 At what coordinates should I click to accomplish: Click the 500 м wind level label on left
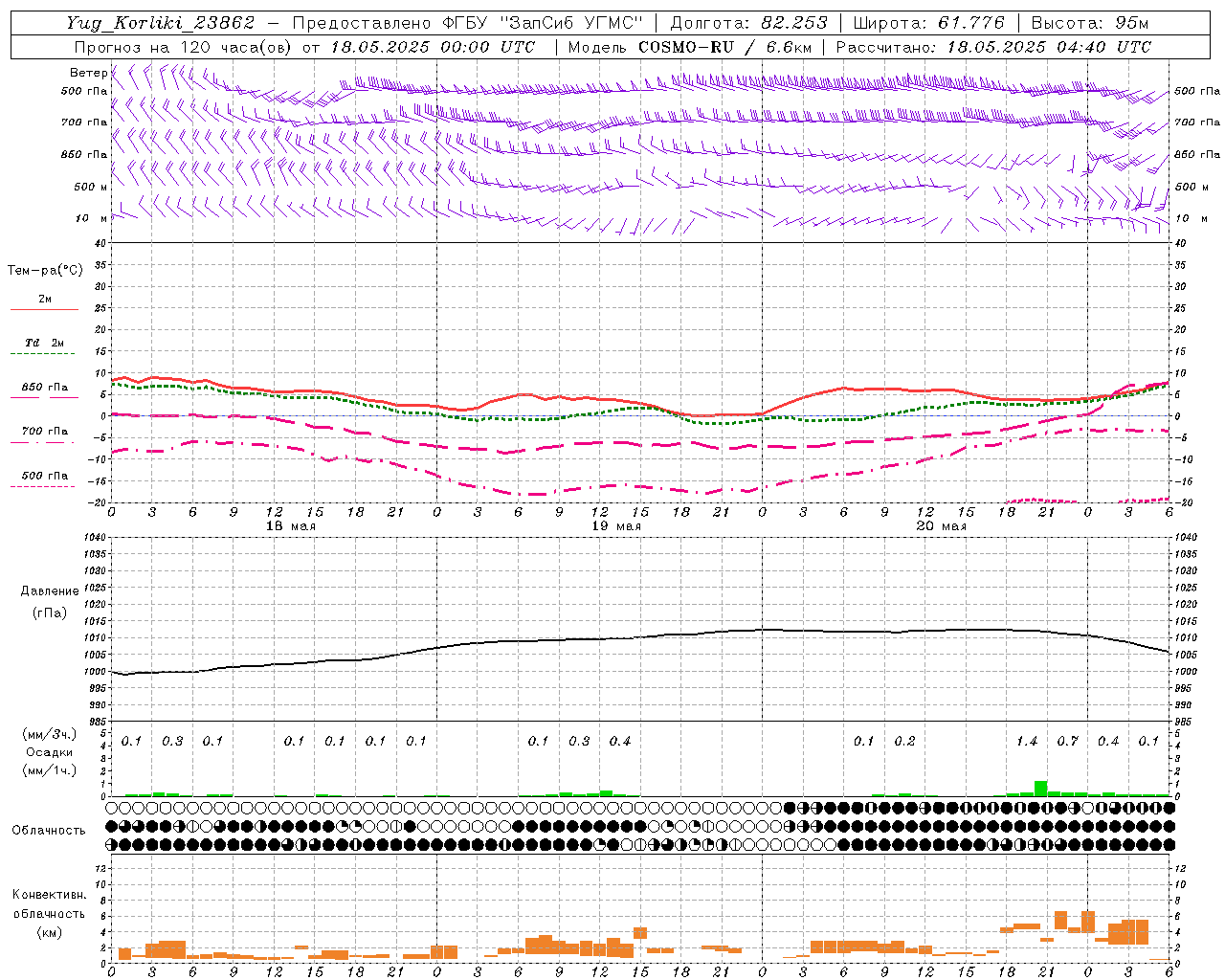click(x=90, y=187)
